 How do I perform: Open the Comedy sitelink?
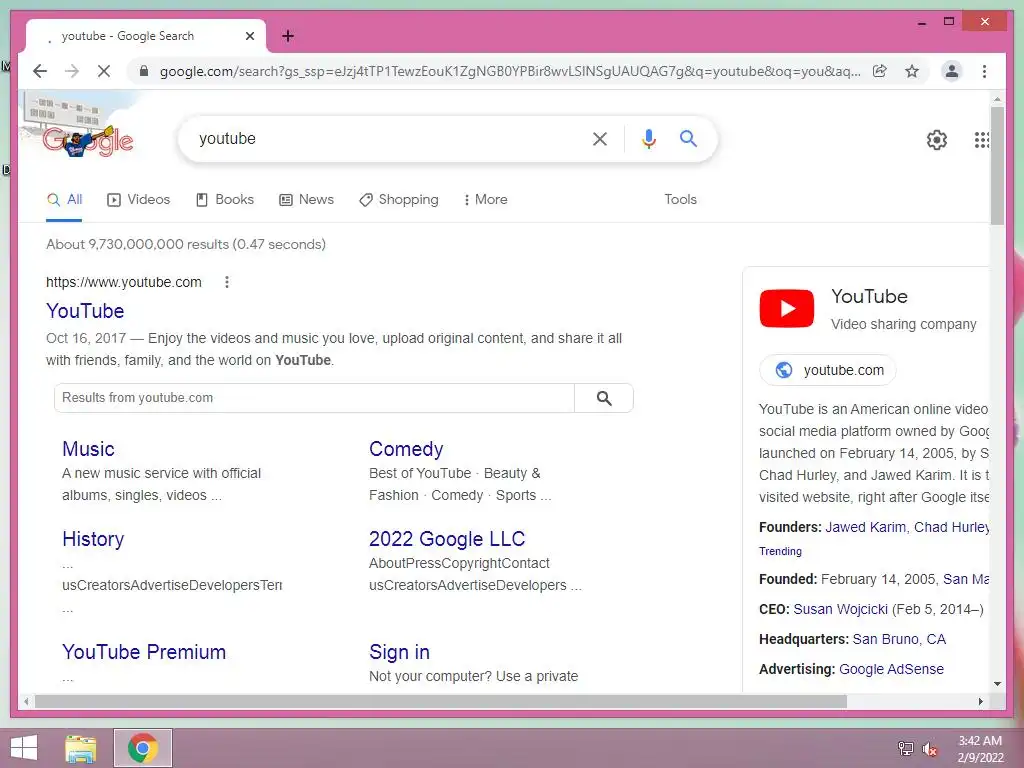click(406, 449)
